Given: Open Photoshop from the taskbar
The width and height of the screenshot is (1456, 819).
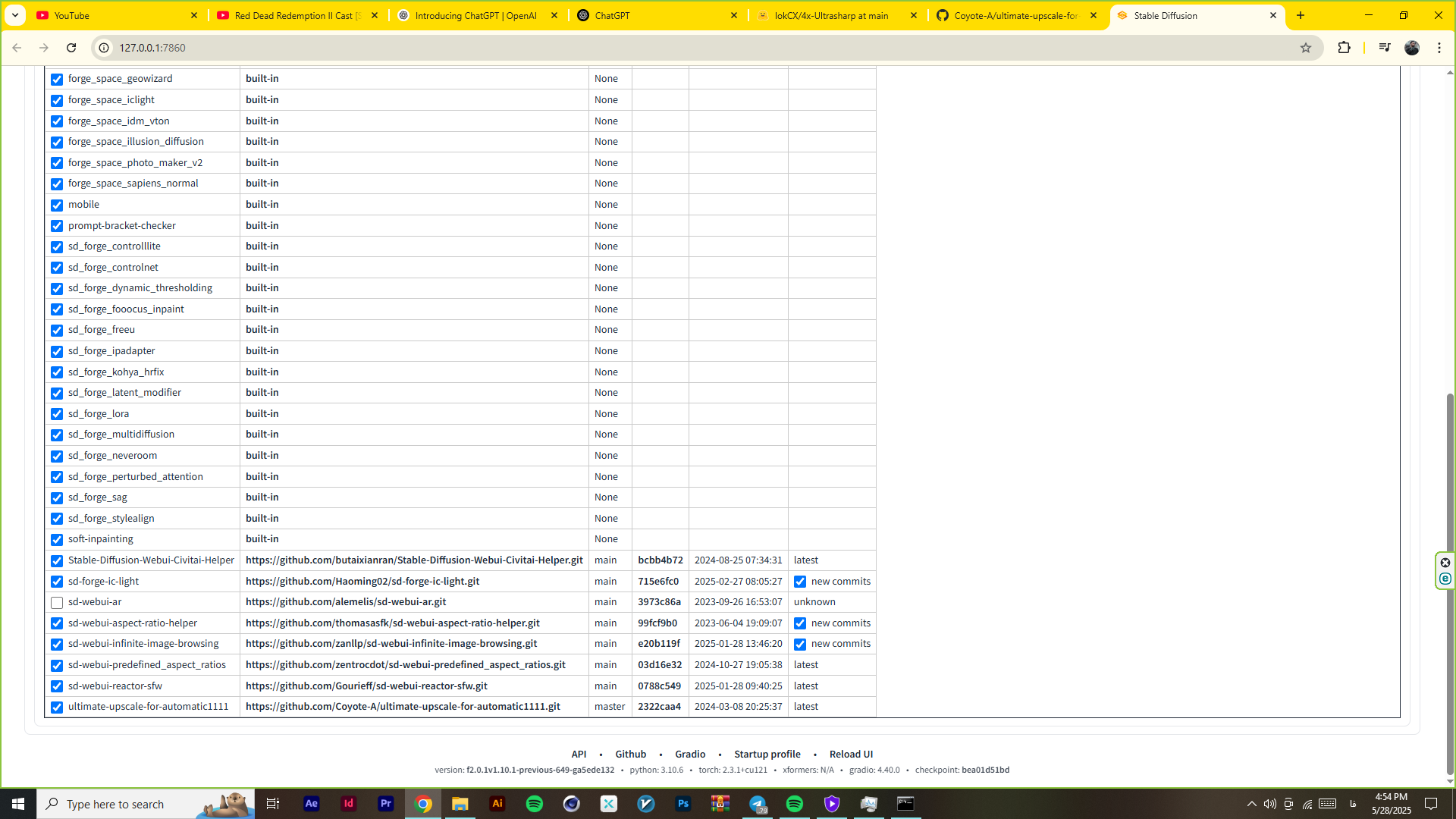Looking at the screenshot, I should coord(683,804).
